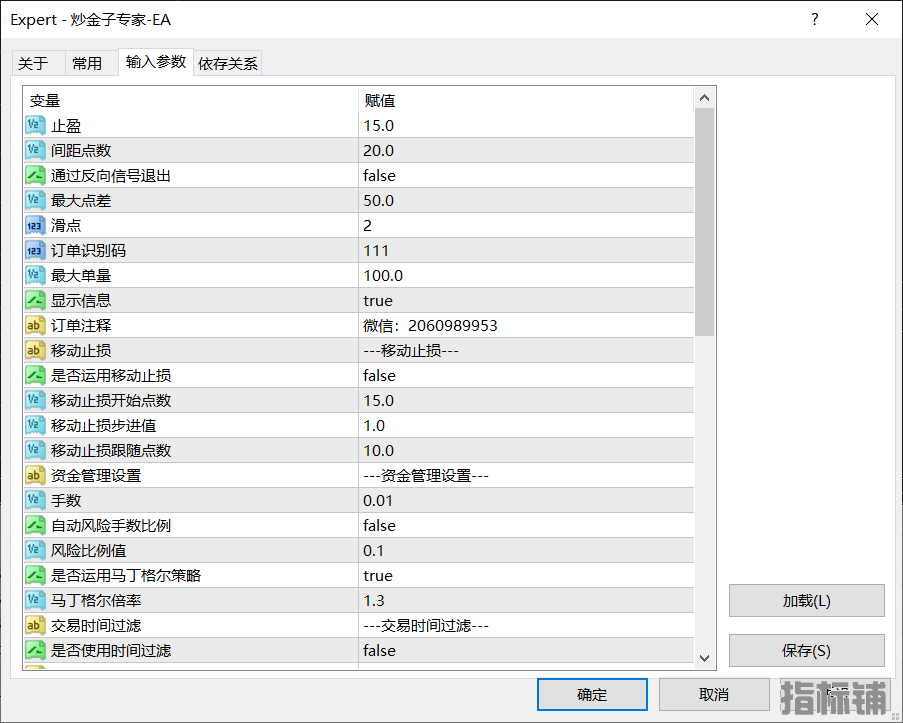Click the 取消 button
The width and height of the screenshot is (903, 723).
[714, 694]
